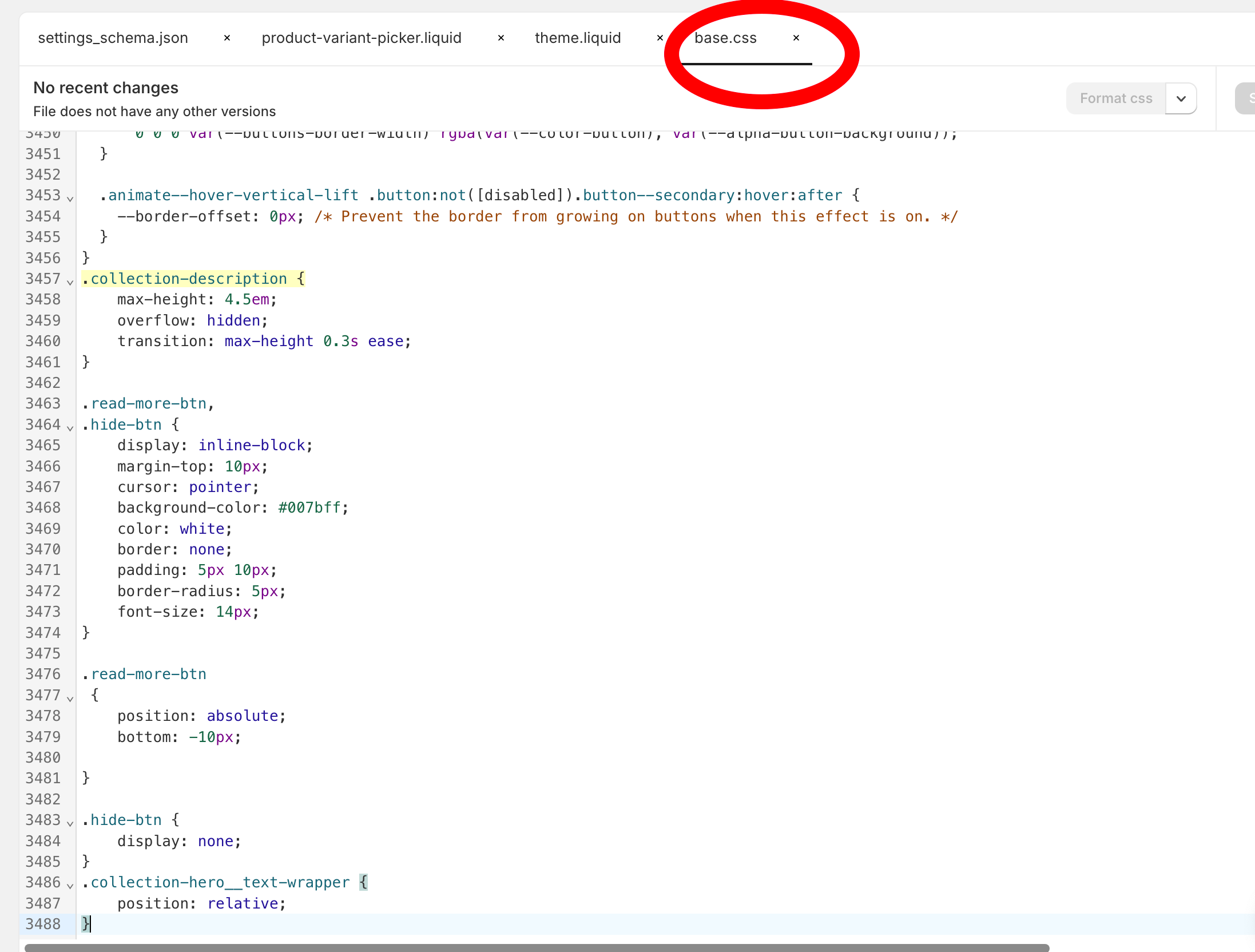Switch to the settings_schema.json tab
Screen dimensions: 1255x952
(113, 38)
